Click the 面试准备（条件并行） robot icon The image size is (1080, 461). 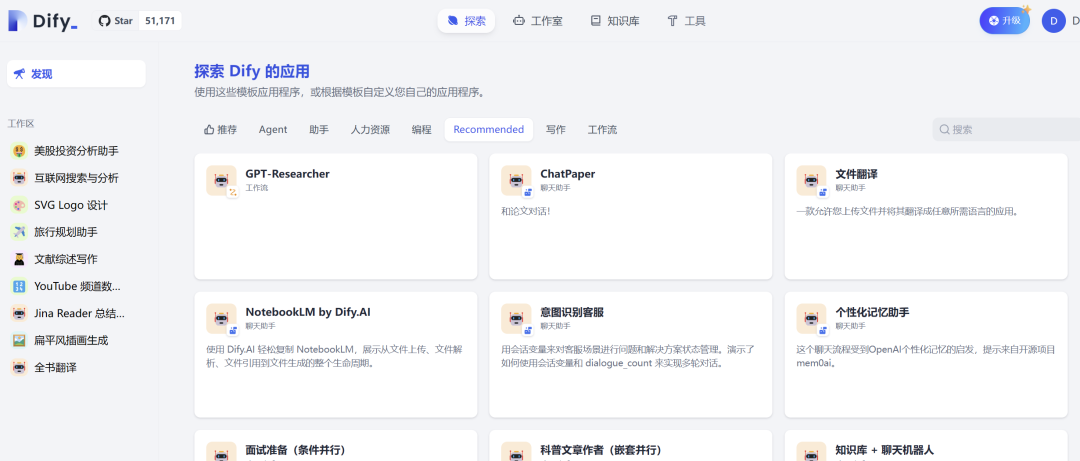click(x=221, y=451)
